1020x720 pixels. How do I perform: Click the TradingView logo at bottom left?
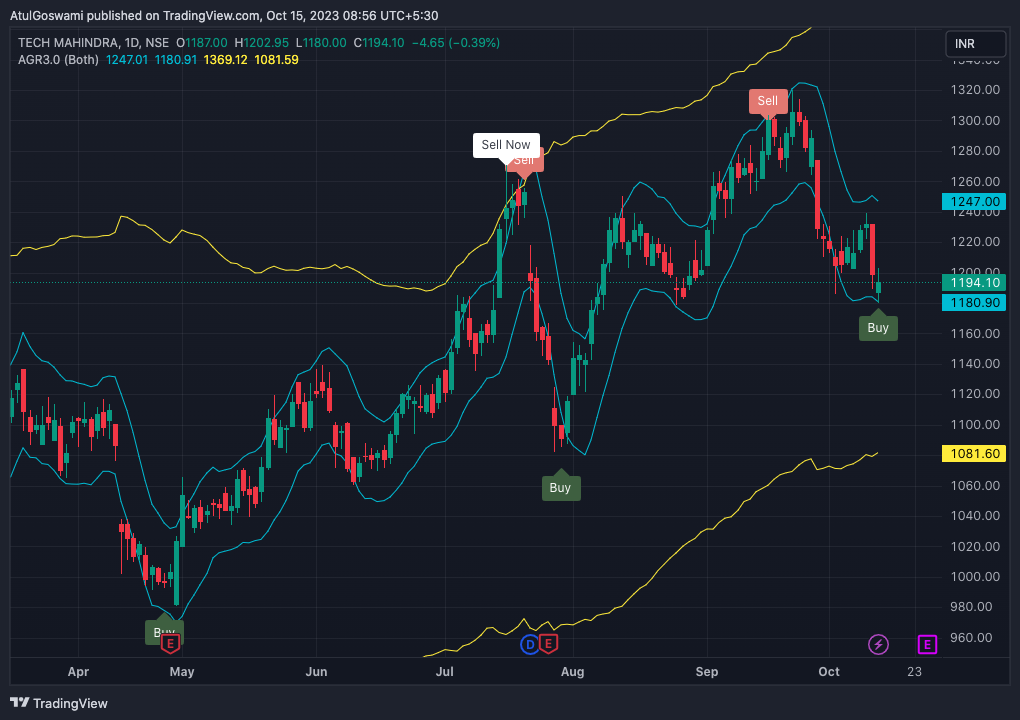pyautogui.click(x=59, y=703)
